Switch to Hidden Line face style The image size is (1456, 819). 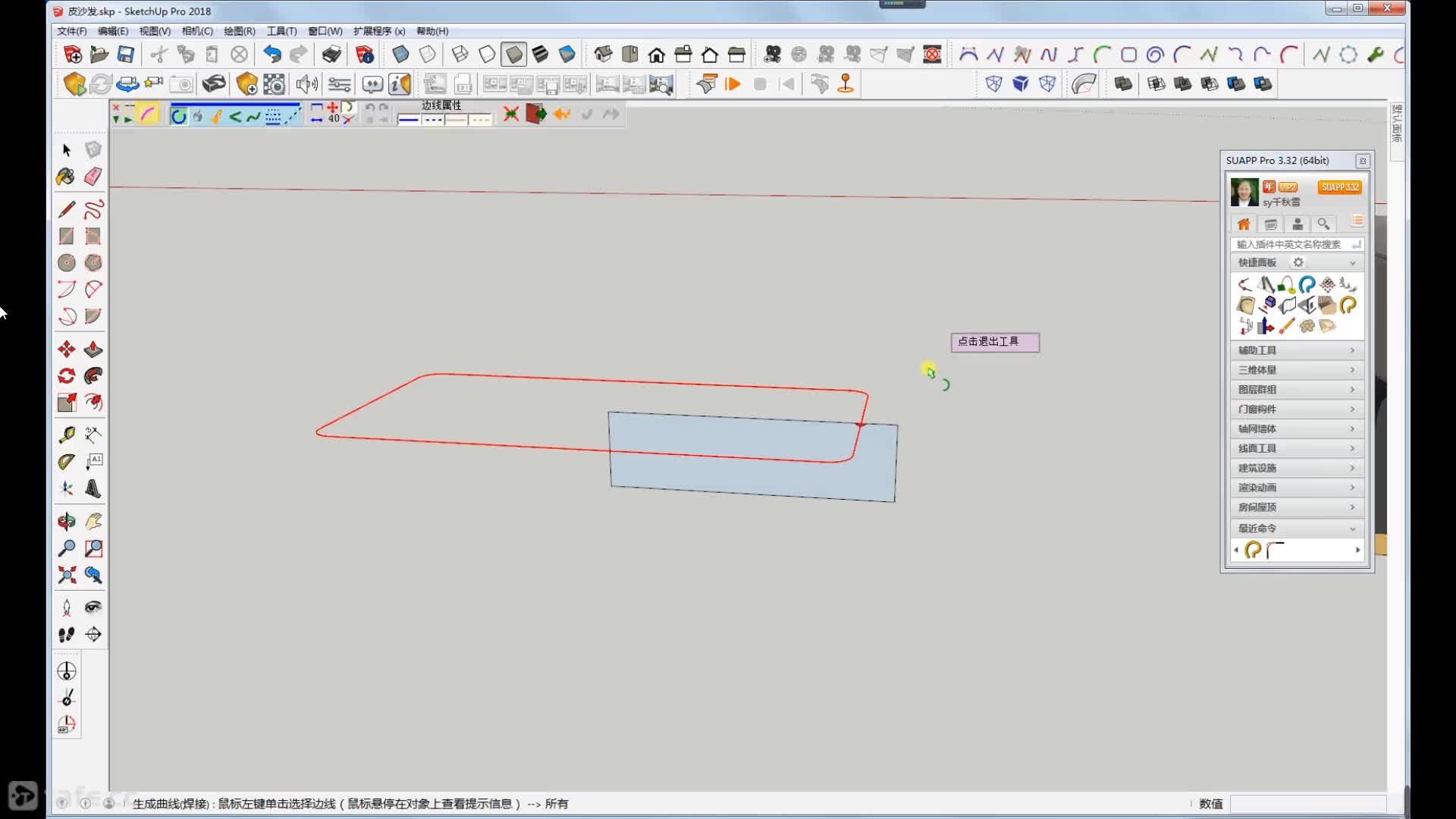coord(487,55)
